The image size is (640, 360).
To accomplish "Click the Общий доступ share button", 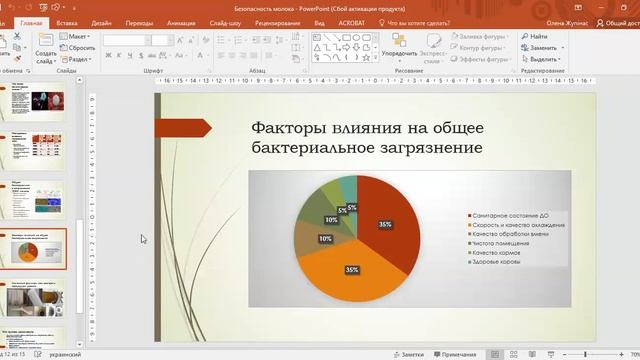I will click(x=618, y=23).
